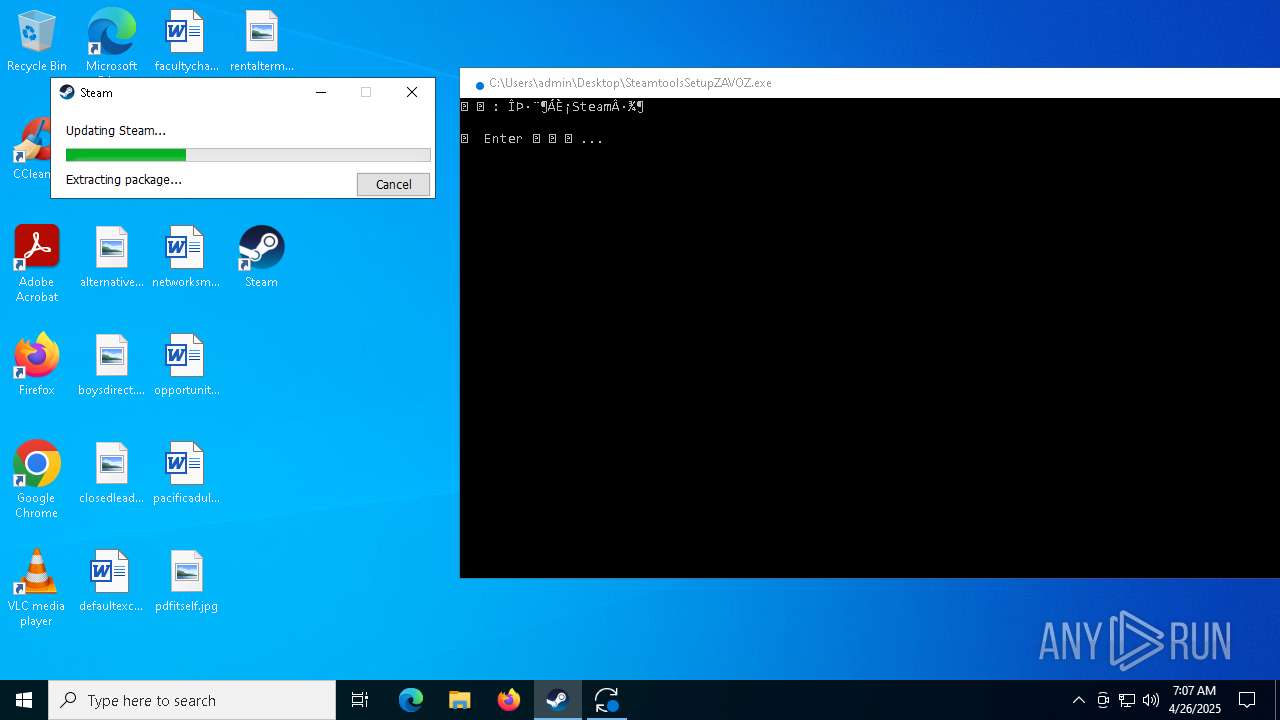1280x720 pixels.
Task: Focus the taskbar search box
Action: 192,700
